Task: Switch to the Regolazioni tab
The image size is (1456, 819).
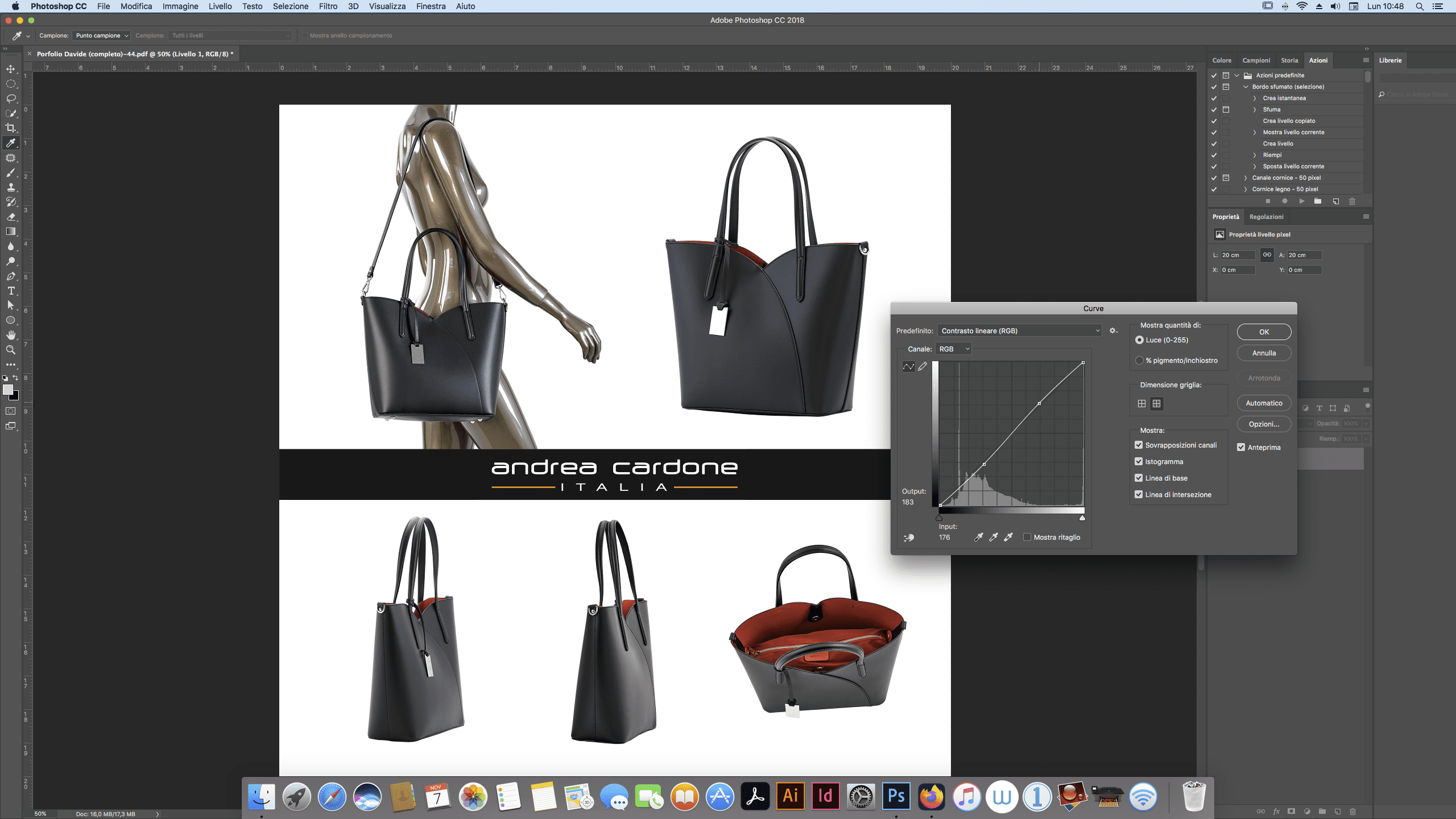Action: pos(1266,217)
